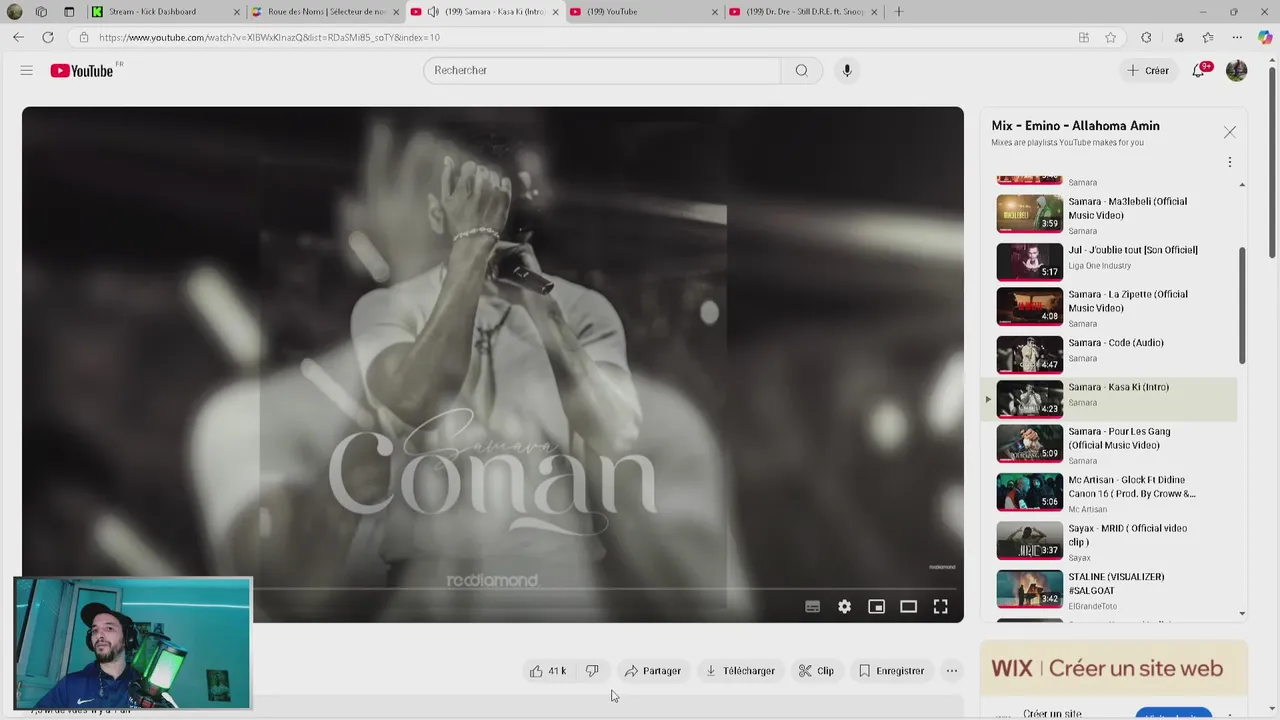The image size is (1280, 720).
Task: Go to the YouTube home logo
Action: point(82,70)
